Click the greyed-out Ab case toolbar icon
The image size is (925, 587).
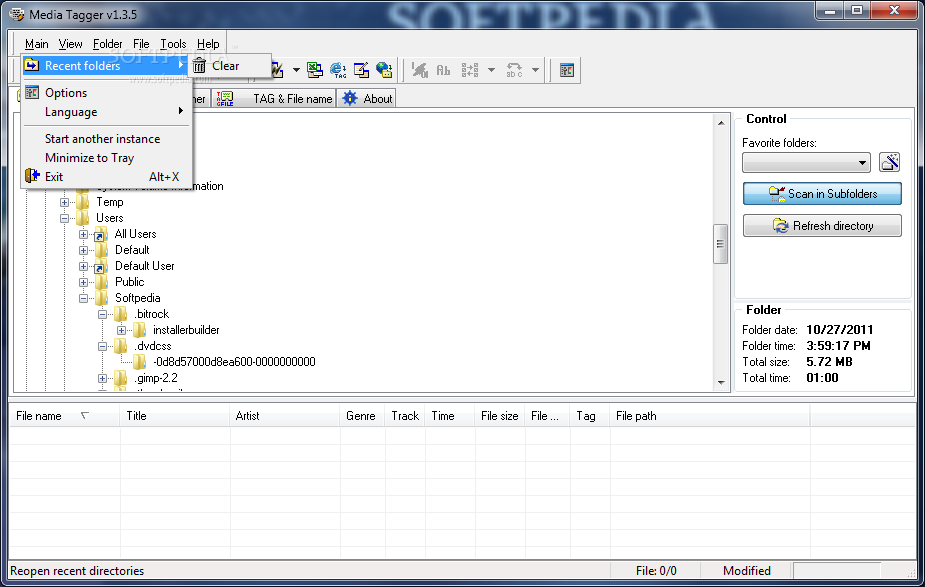pyautogui.click(x=443, y=70)
